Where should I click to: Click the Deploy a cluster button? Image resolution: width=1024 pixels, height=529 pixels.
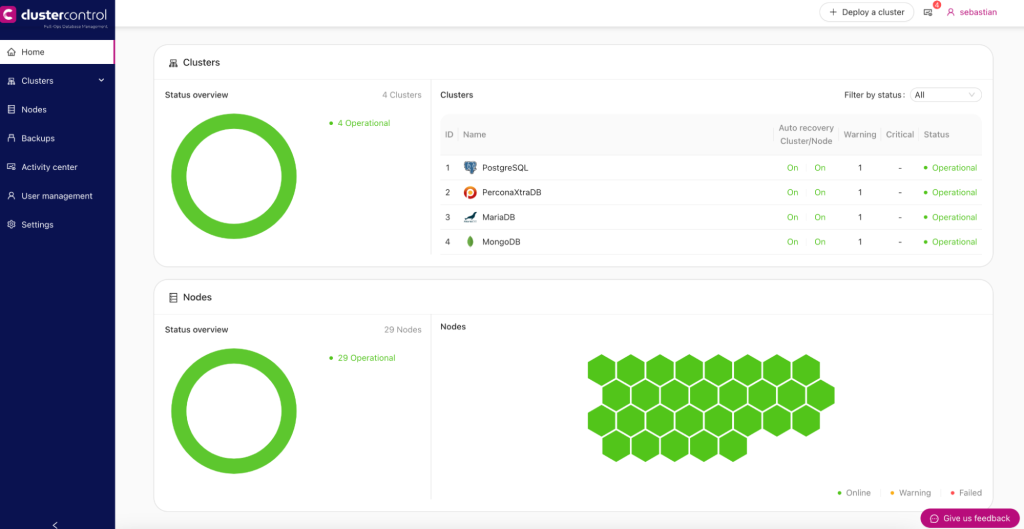(x=866, y=12)
